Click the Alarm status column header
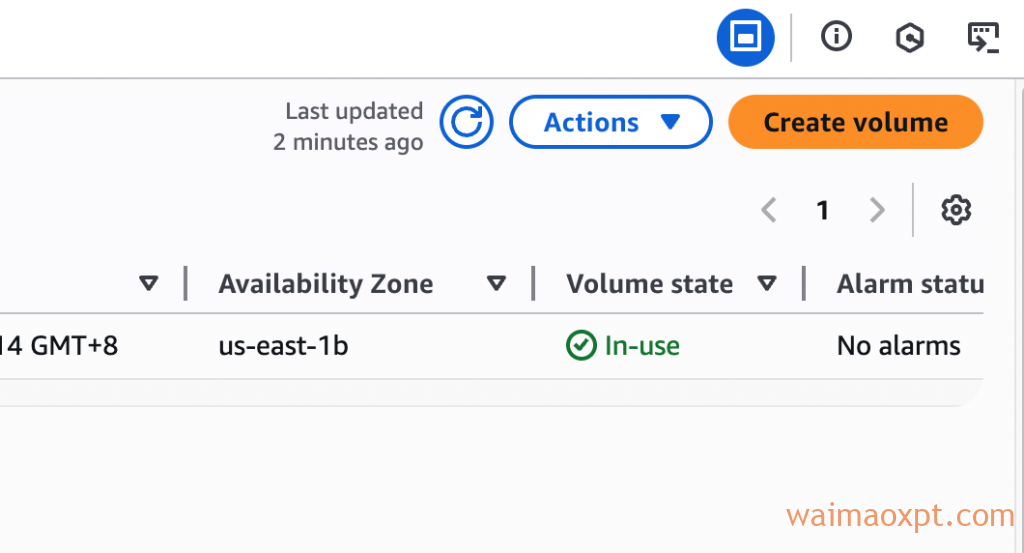This screenshot has width=1024, height=553. coord(910,284)
